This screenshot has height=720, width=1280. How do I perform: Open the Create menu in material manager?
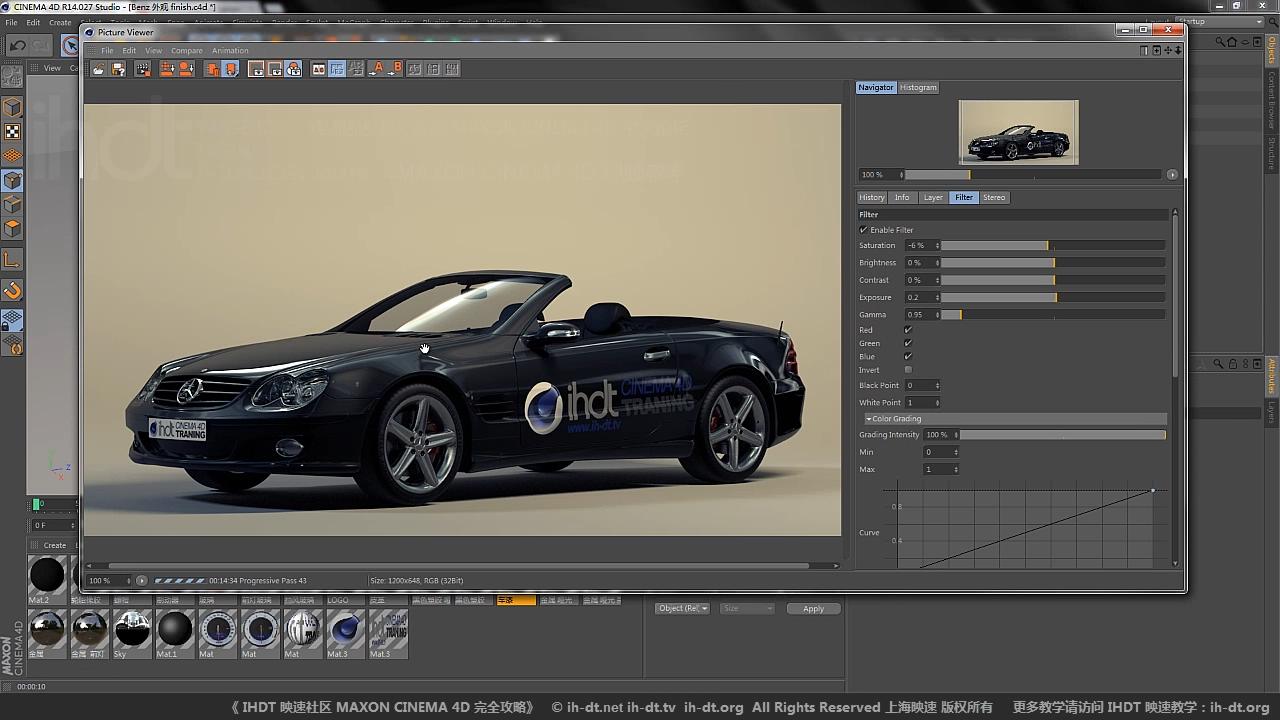click(54, 545)
